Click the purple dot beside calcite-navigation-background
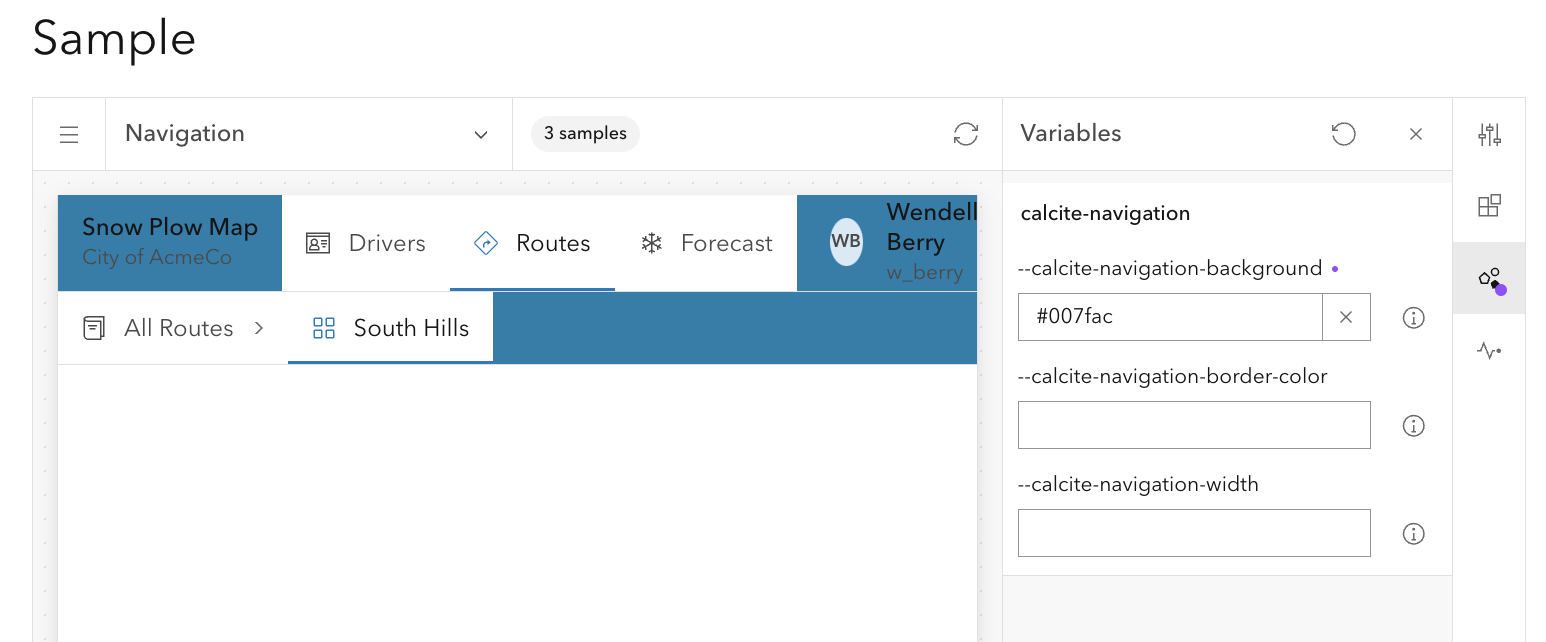The width and height of the screenshot is (1546, 642). click(x=1337, y=268)
